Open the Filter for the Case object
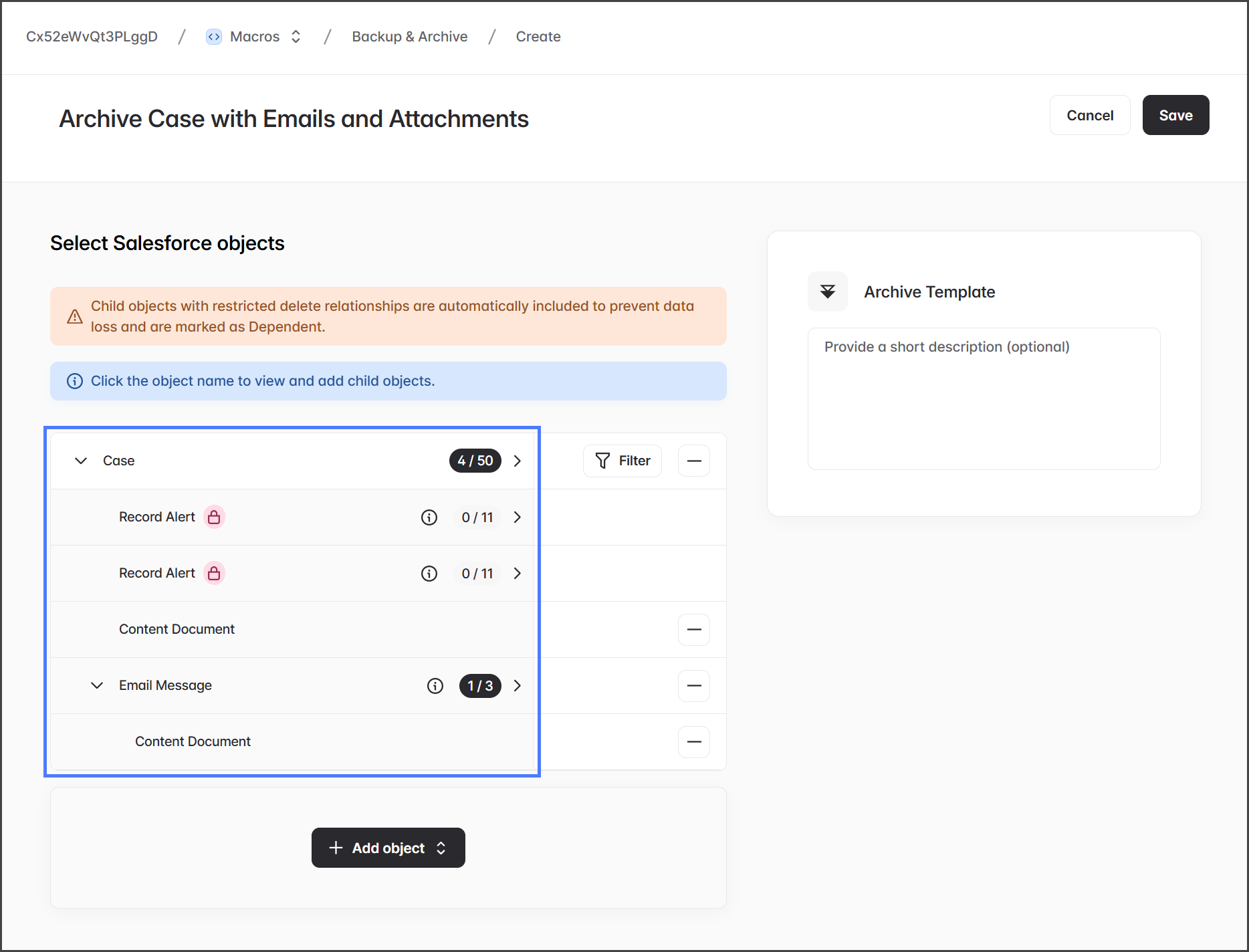The height and width of the screenshot is (952, 1249). click(622, 461)
